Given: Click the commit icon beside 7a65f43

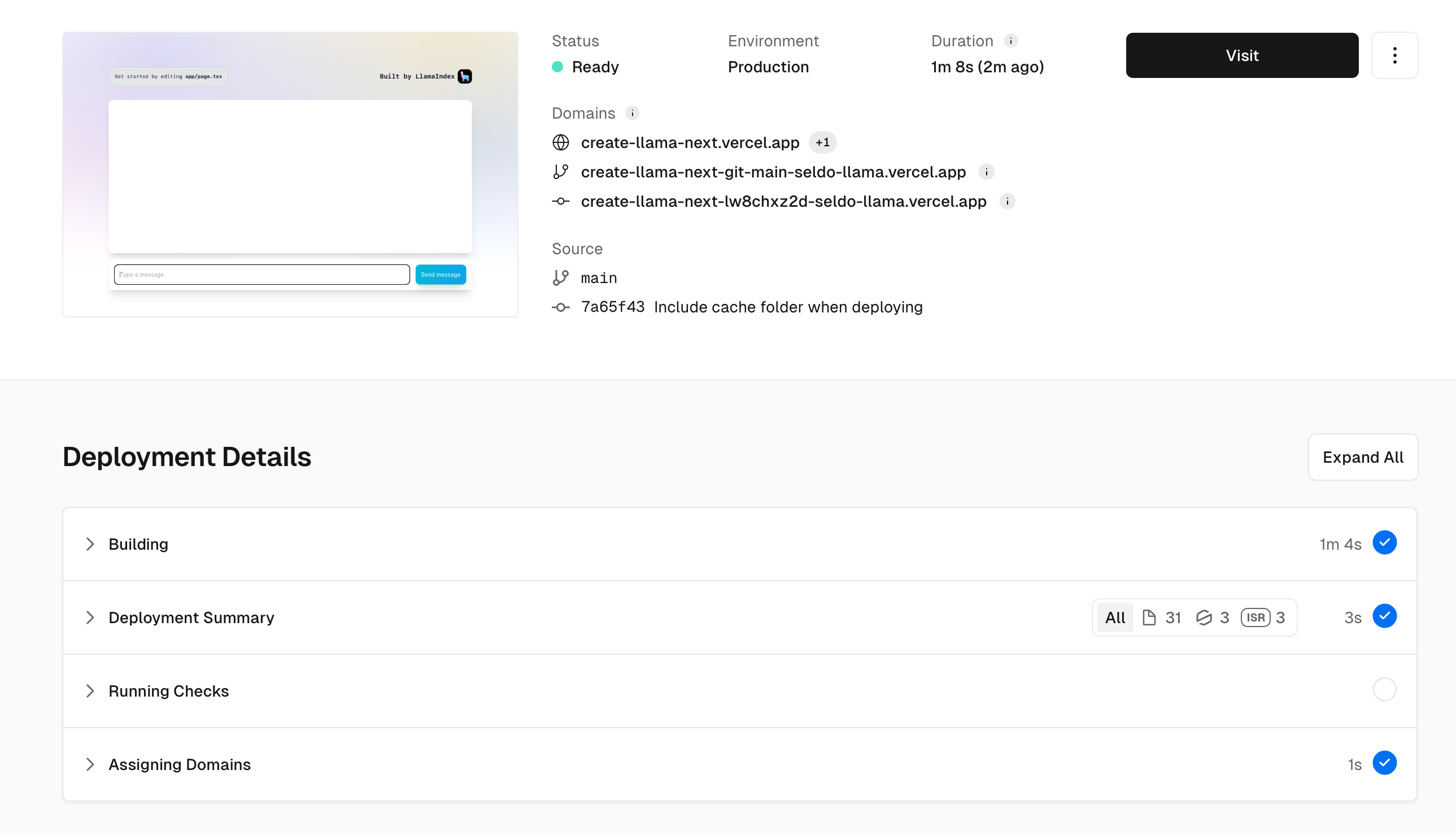Looking at the screenshot, I should [x=561, y=307].
